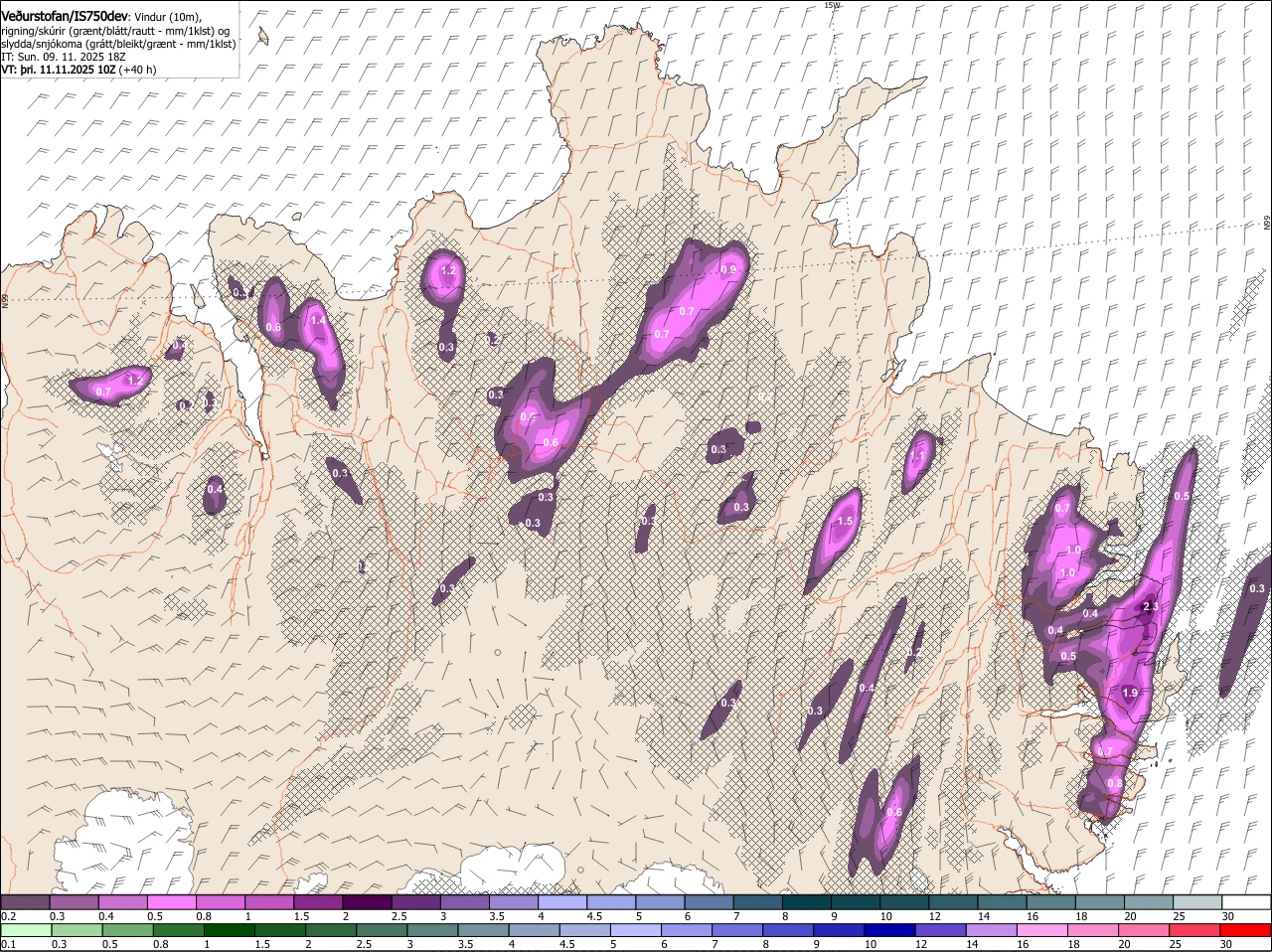Click the 'VT: þri. 11.11.2025 10Z (+40 h)' line
This screenshot has height=952, width=1272.
point(79,71)
